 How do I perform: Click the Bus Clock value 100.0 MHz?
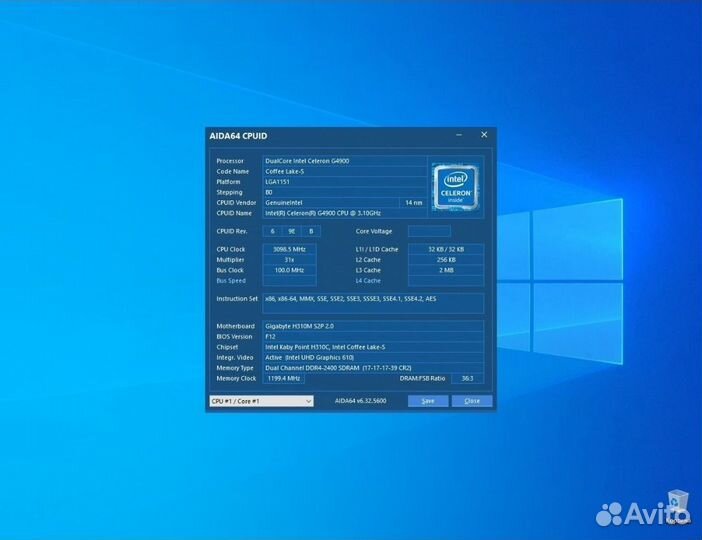[x=289, y=270]
